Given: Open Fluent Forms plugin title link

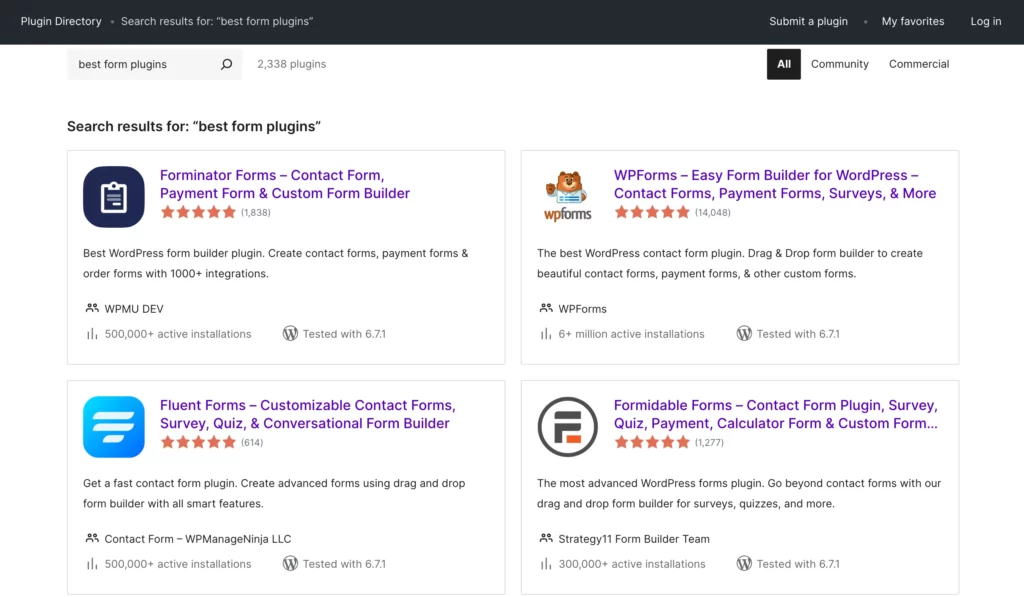Looking at the screenshot, I should [308, 414].
